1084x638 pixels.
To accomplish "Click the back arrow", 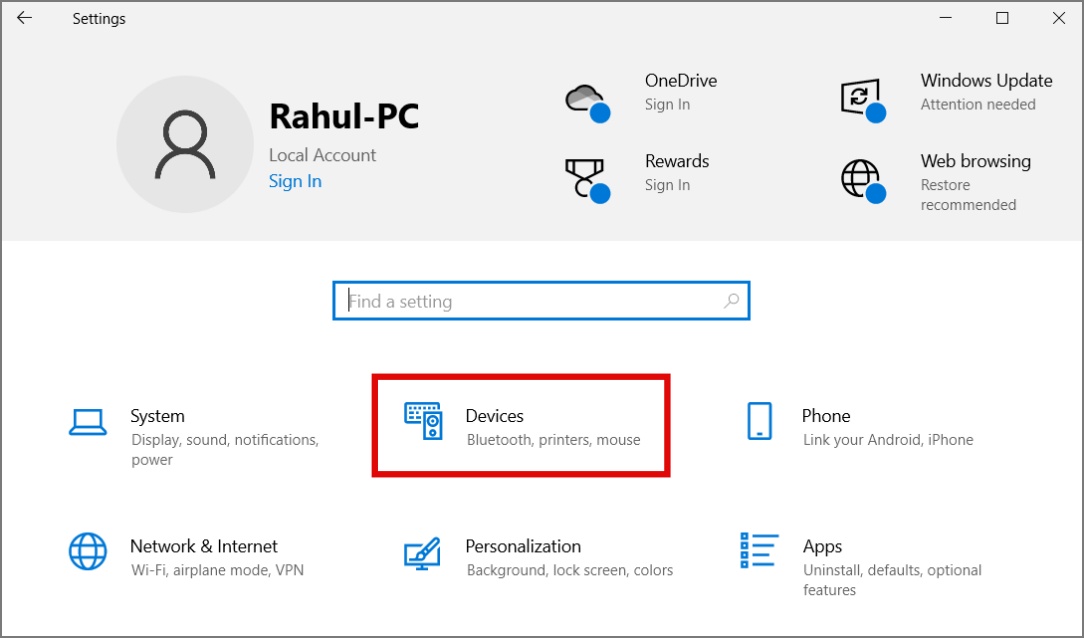I will (x=24, y=17).
